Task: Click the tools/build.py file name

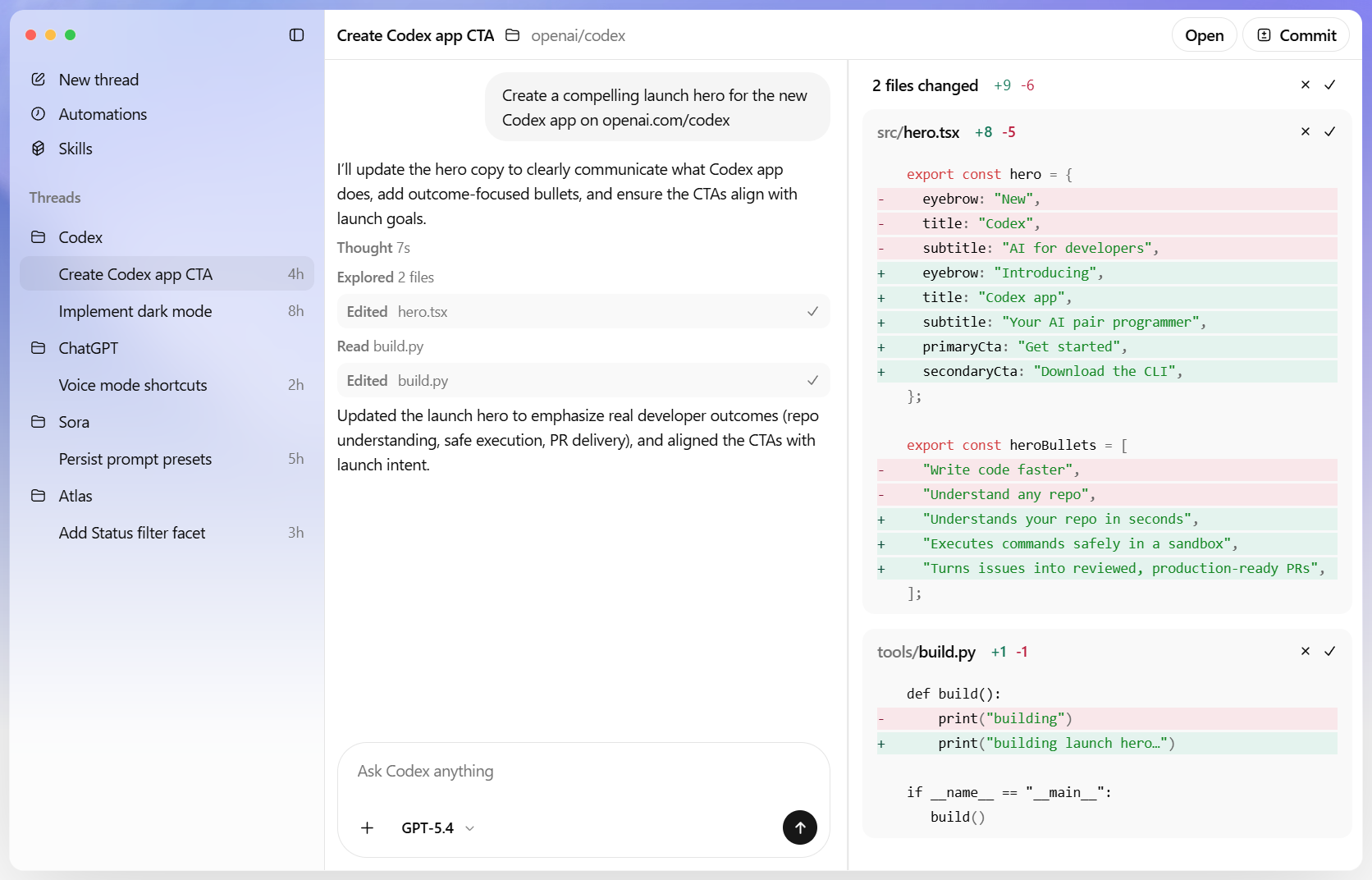Action: pos(926,652)
